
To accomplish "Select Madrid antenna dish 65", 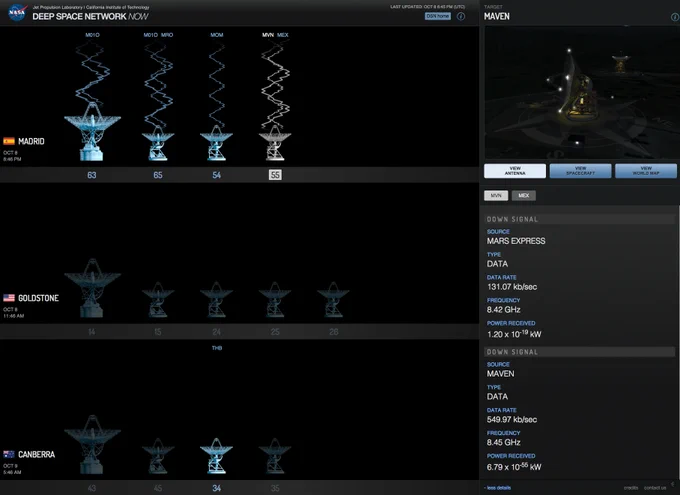I will pos(158,143).
